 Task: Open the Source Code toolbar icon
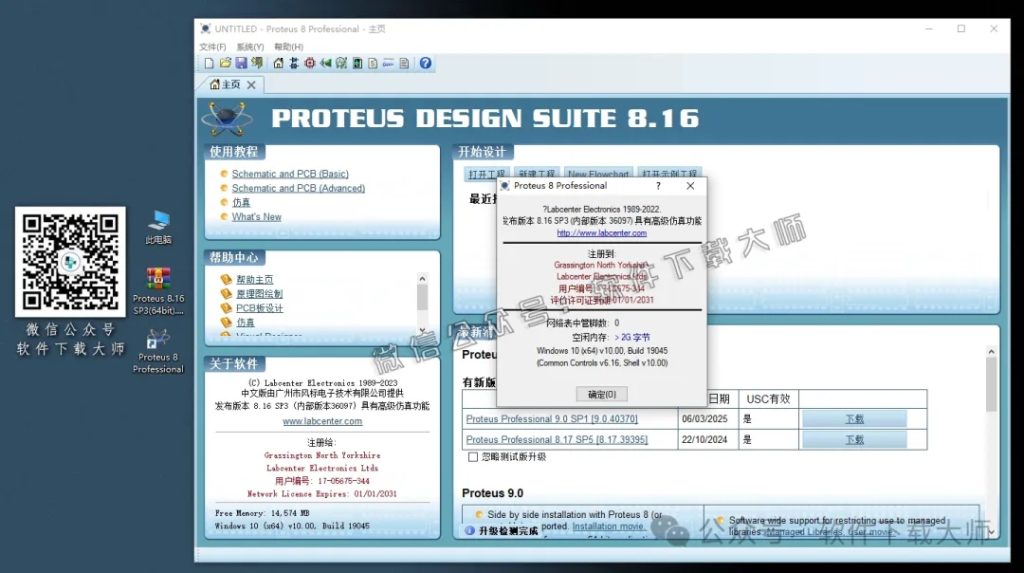[389, 63]
